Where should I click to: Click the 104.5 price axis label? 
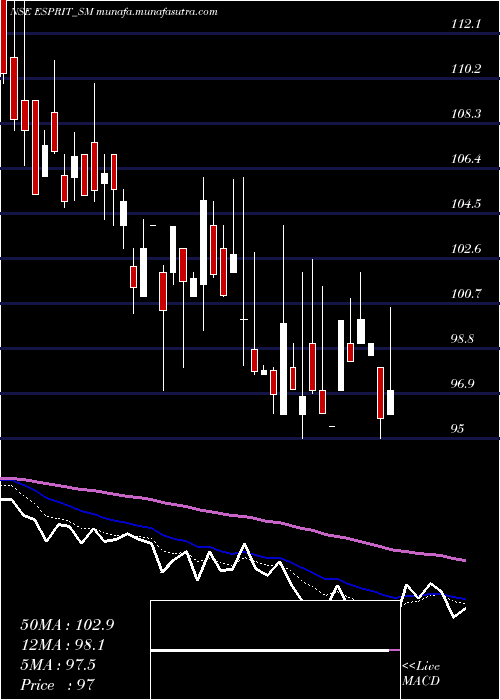tap(466, 204)
